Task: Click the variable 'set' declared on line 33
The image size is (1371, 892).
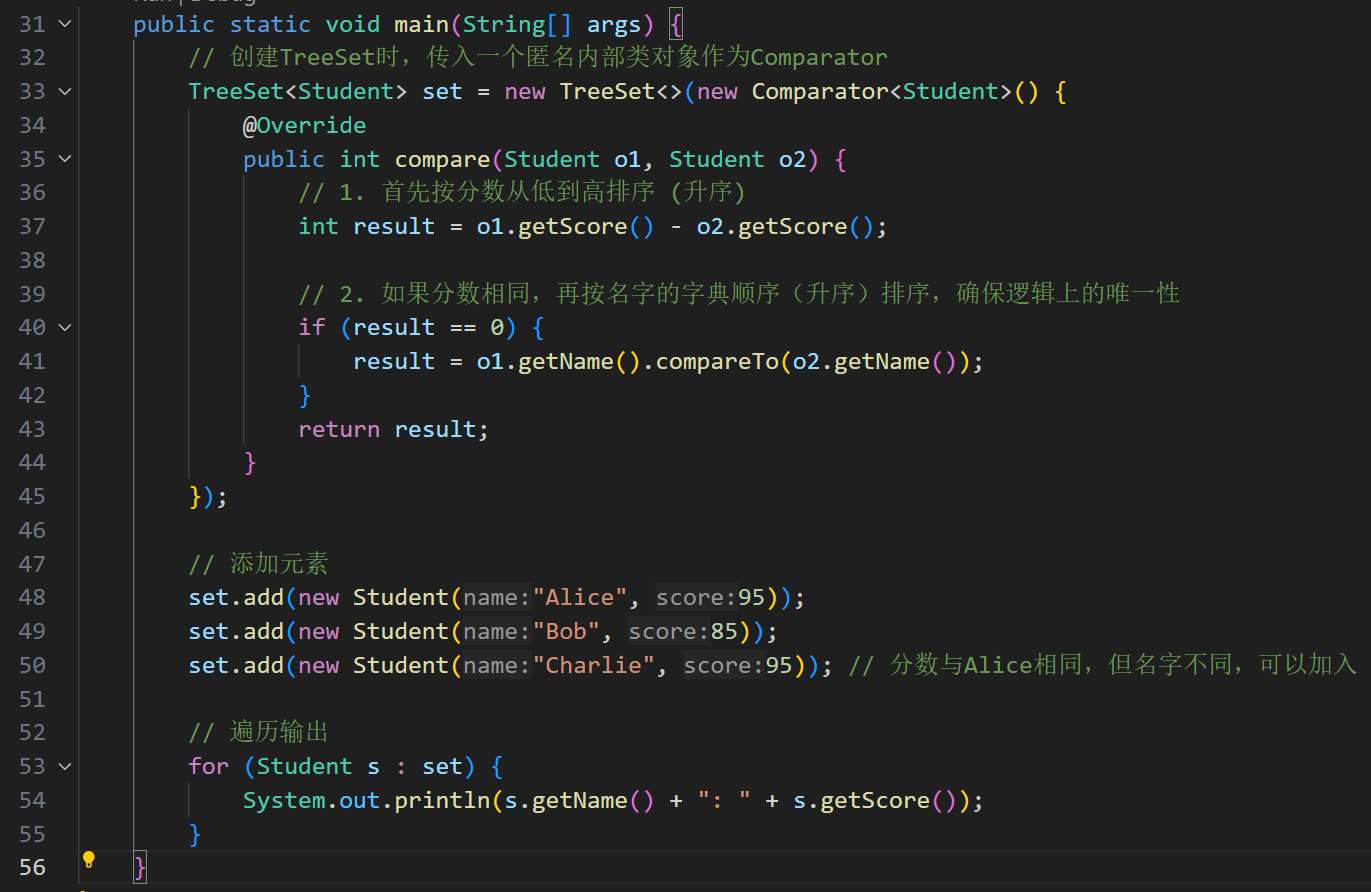Action: tap(442, 92)
